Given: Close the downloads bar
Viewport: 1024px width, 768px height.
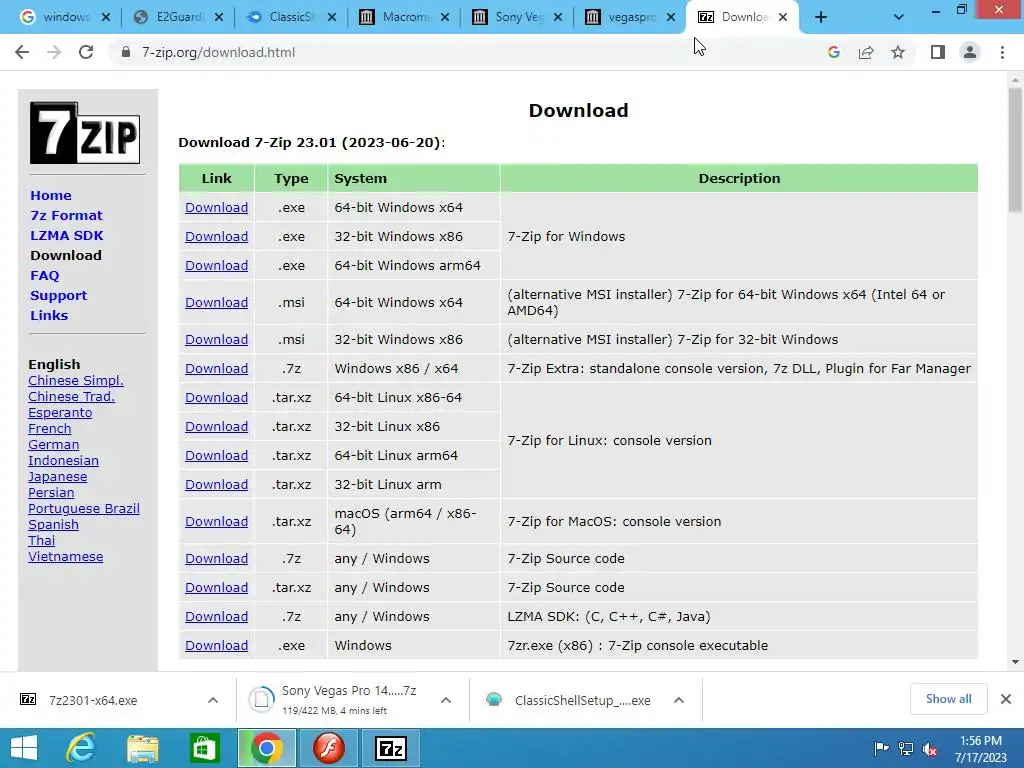Looking at the screenshot, I should [1006, 699].
